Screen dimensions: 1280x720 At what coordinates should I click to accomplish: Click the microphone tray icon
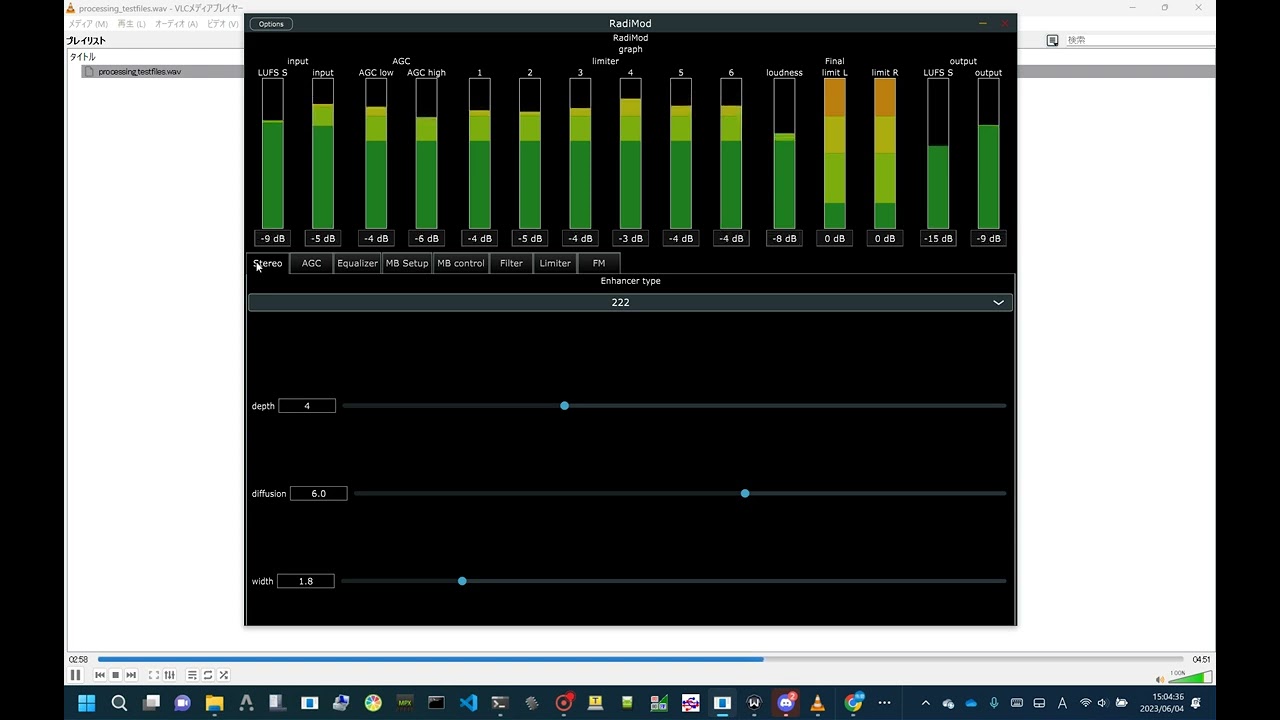(994, 703)
